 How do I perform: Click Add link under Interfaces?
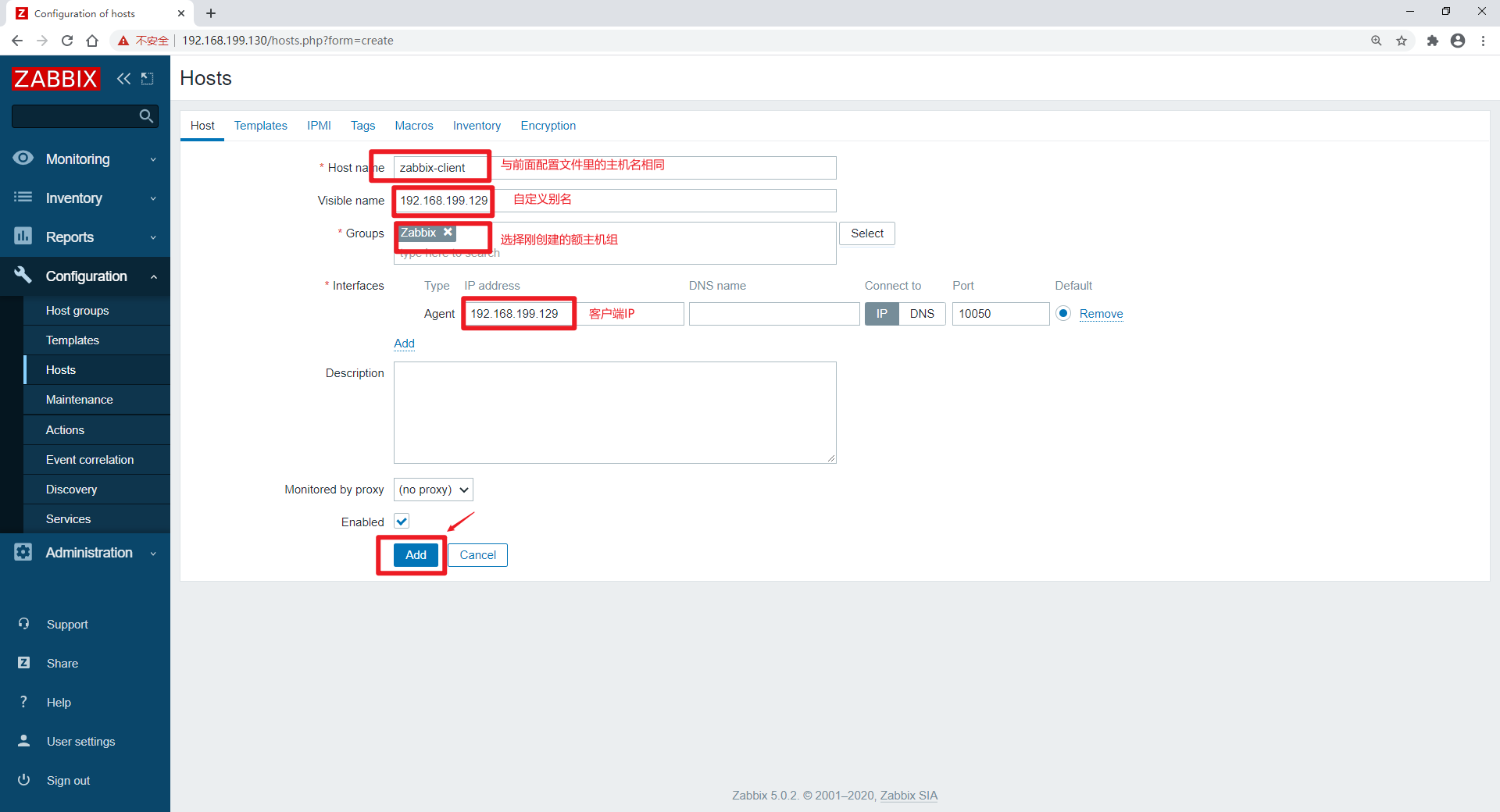[x=404, y=344]
